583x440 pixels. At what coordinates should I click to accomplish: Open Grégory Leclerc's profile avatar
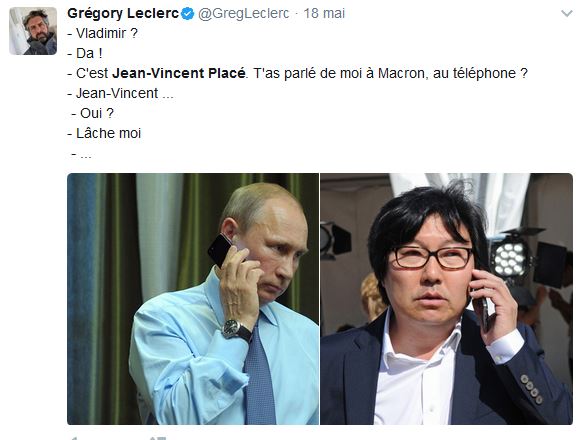(x=33, y=31)
